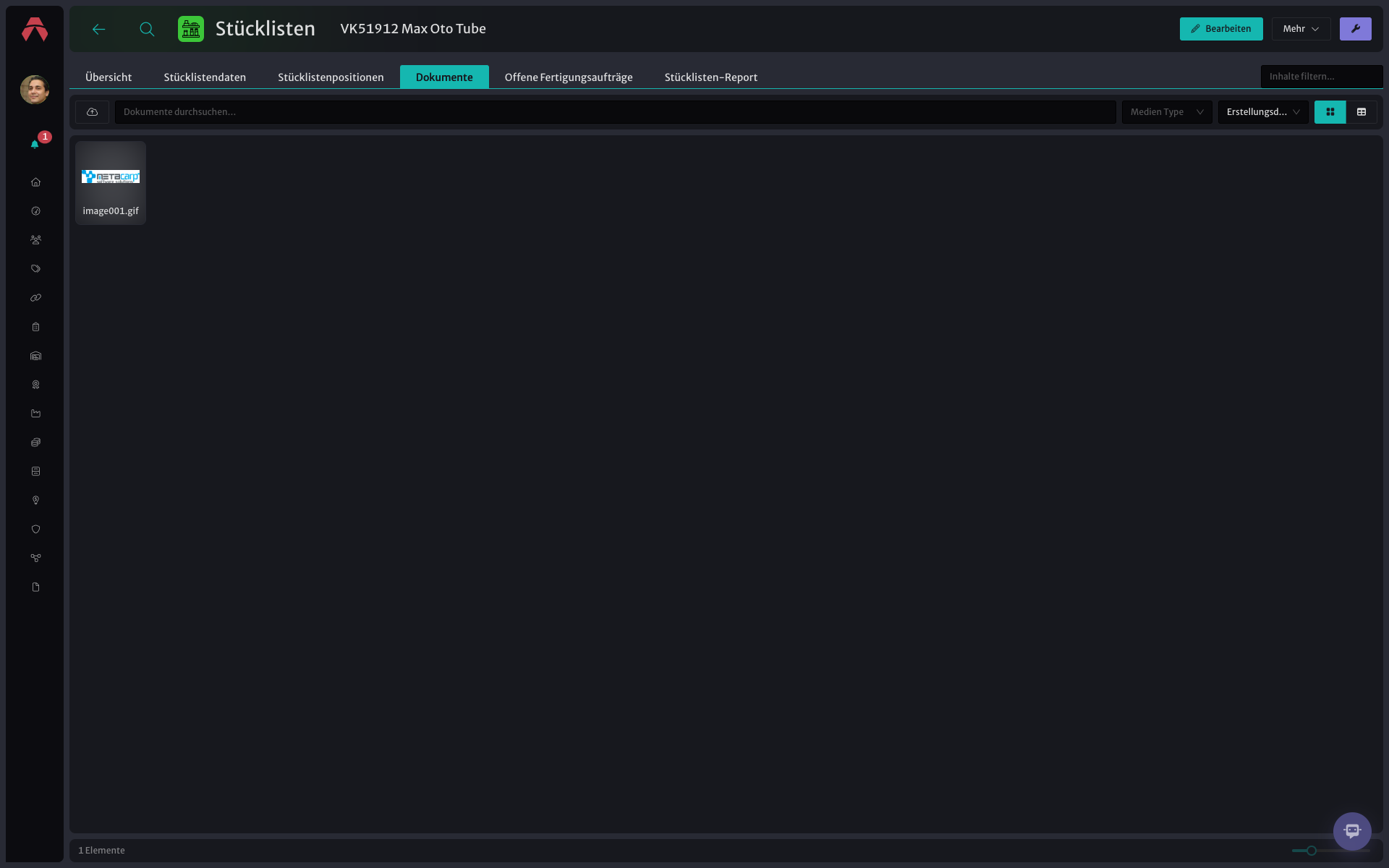Viewport: 1389px width, 868px height.
Task: Go to the home icon in sidebar
Action: (35, 182)
